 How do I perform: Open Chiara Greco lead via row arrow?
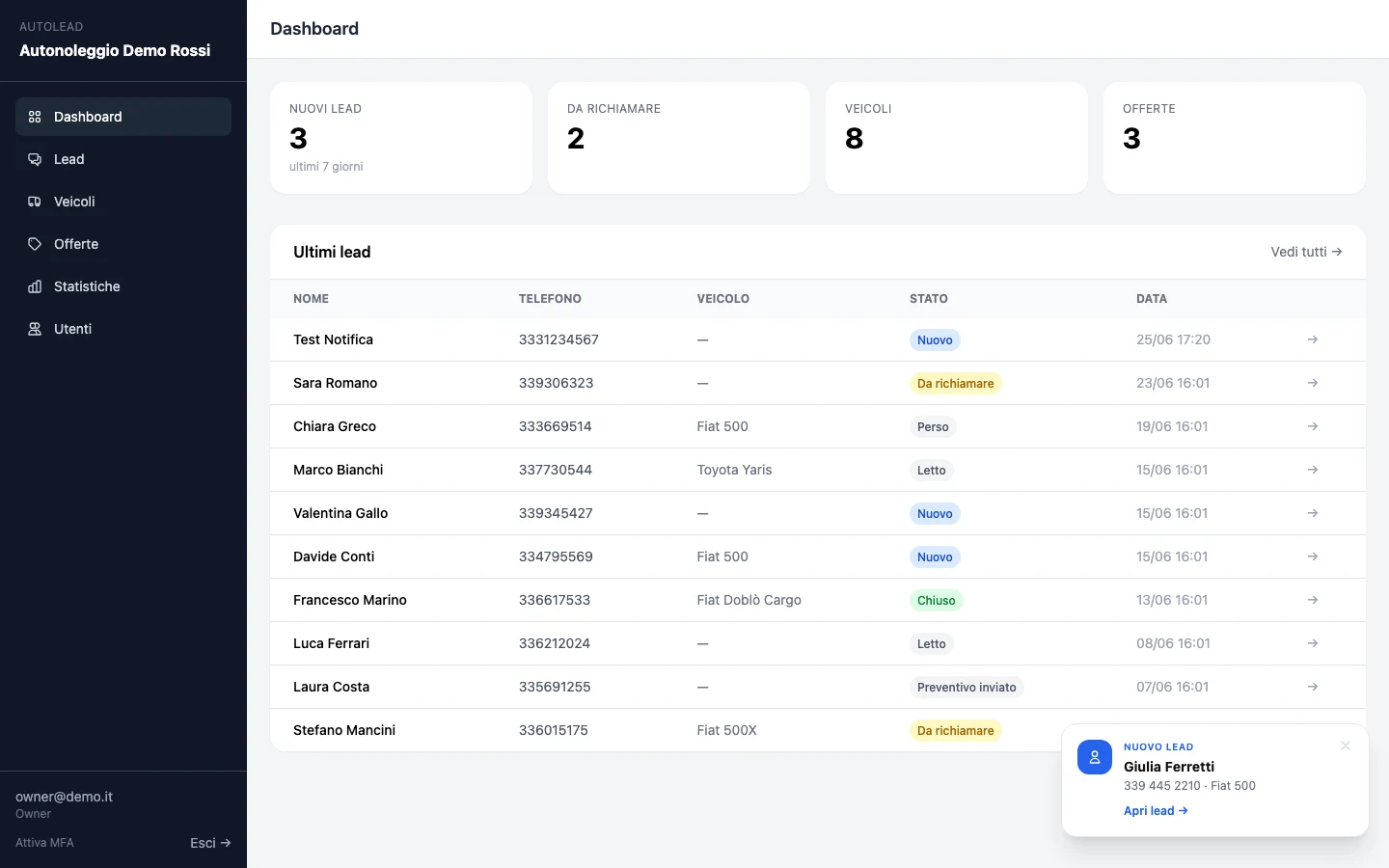(x=1313, y=426)
